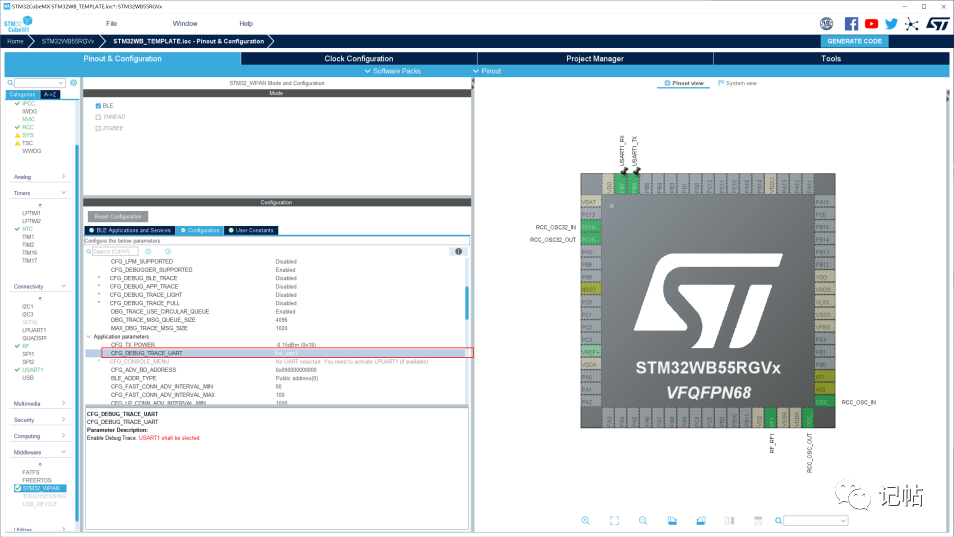Click the NRST pin
The width and height of the screenshot is (954, 537).
[x=590, y=289]
